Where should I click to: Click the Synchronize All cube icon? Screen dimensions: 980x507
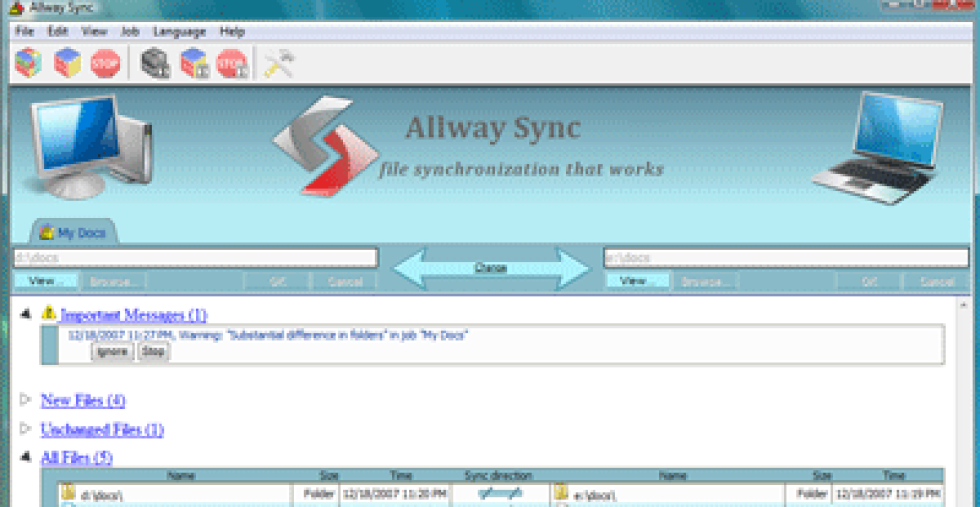[67, 63]
